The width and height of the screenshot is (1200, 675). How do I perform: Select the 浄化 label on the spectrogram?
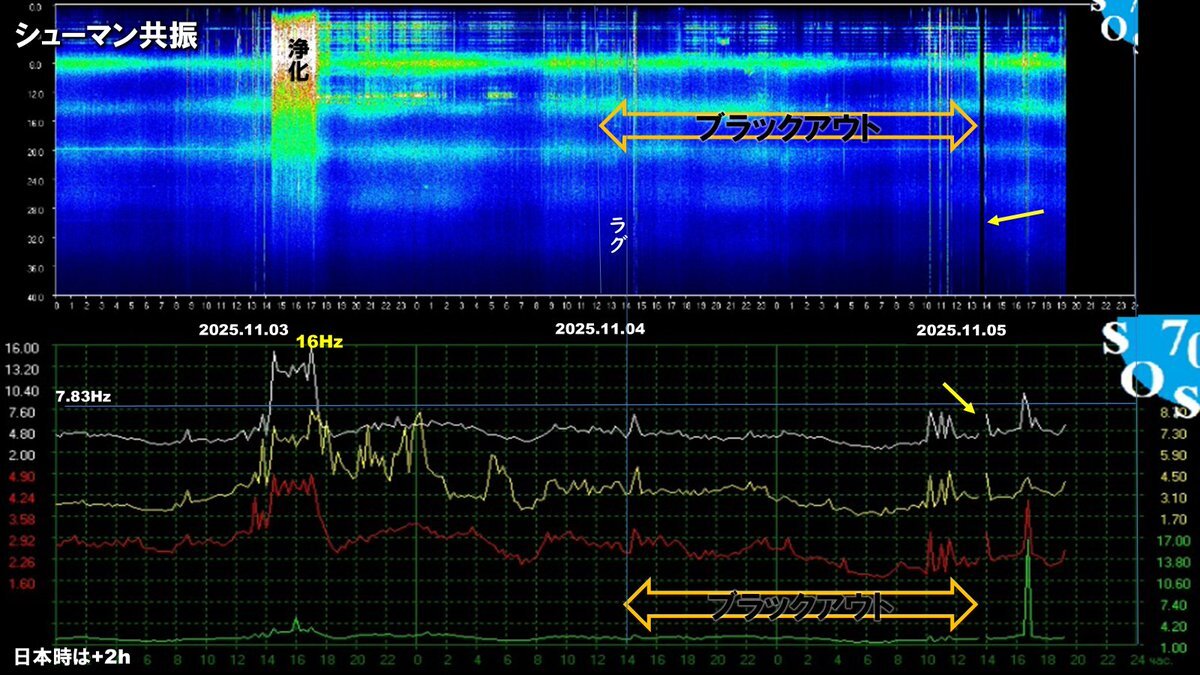pyautogui.click(x=294, y=59)
